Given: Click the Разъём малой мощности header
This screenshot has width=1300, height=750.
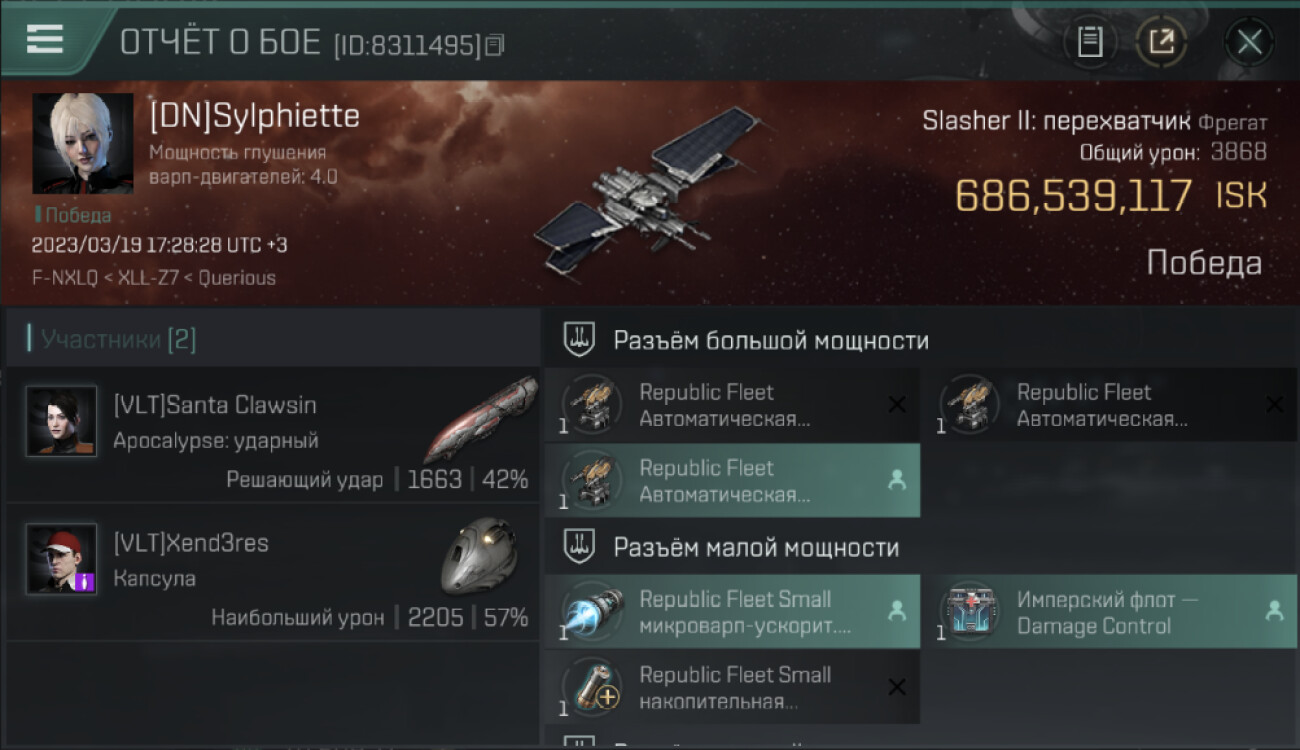Looking at the screenshot, I should [x=756, y=547].
